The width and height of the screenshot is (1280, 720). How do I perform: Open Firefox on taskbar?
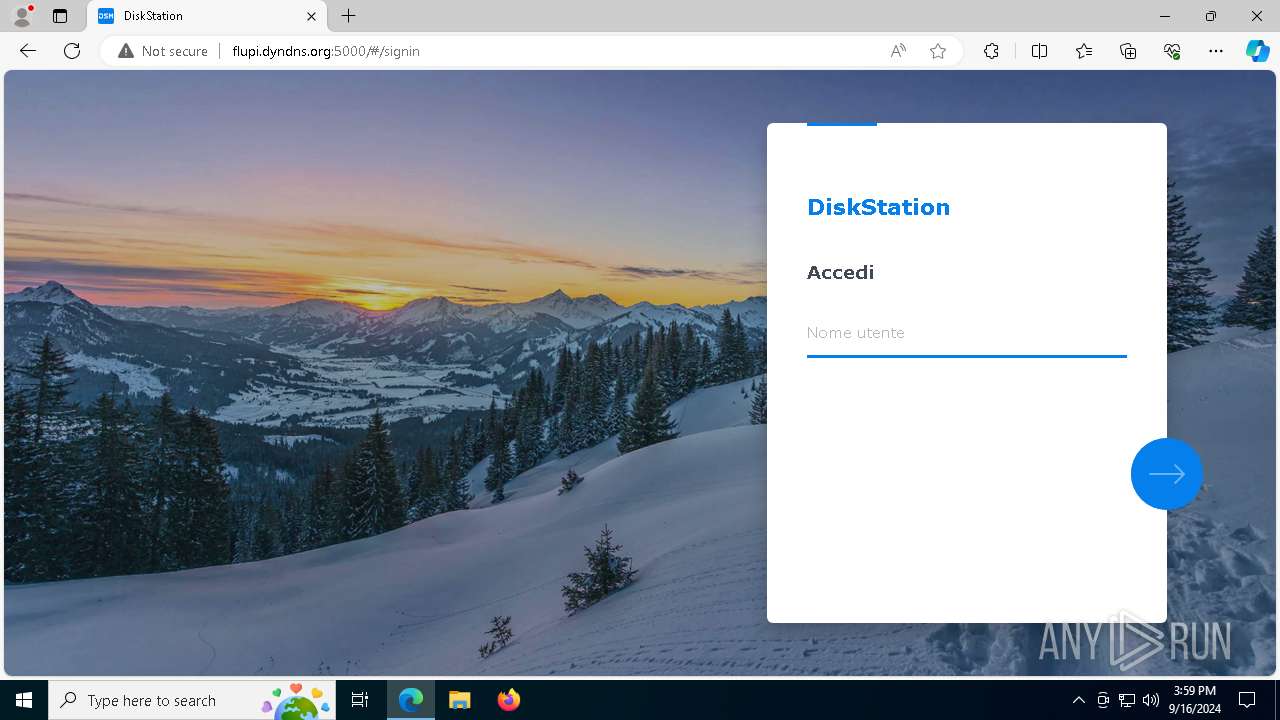pos(508,700)
